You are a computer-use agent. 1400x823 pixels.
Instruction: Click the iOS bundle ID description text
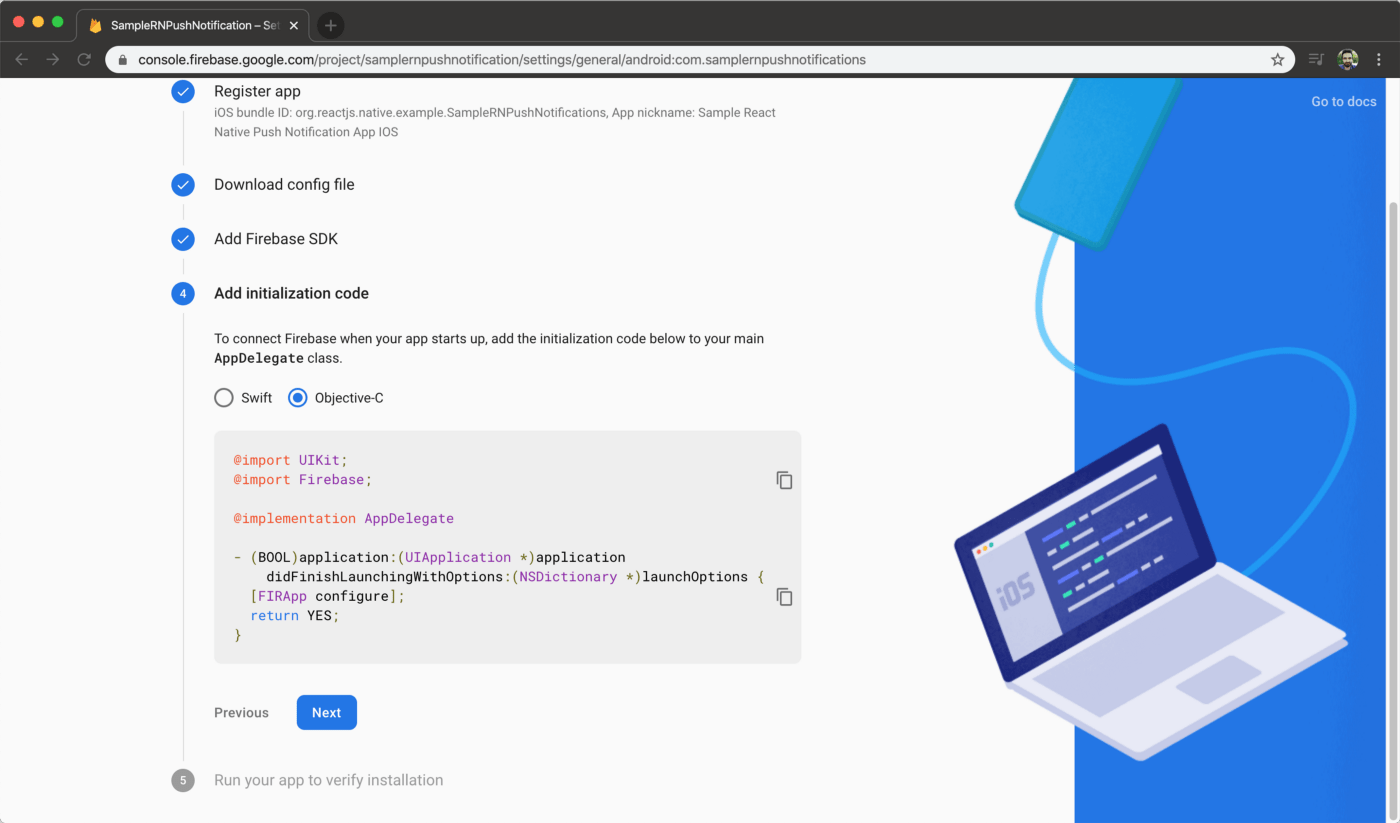[x=495, y=122]
